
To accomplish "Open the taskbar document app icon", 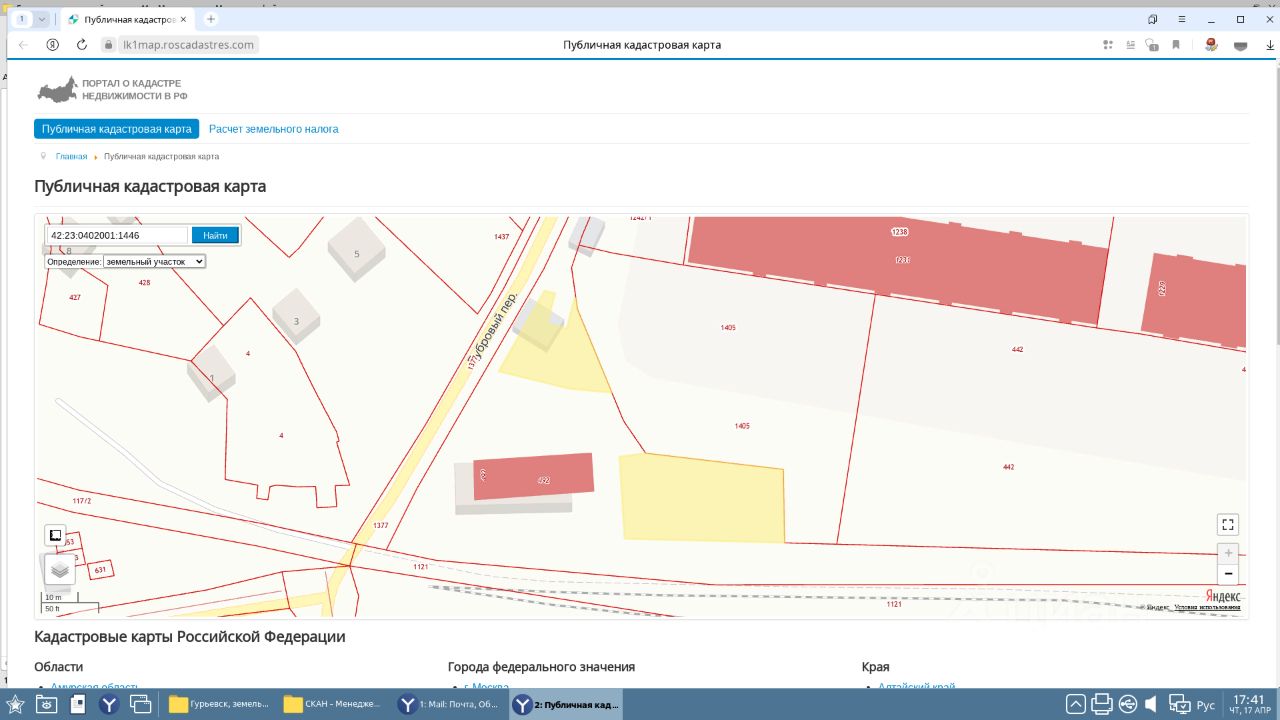I will coord(78,704).
